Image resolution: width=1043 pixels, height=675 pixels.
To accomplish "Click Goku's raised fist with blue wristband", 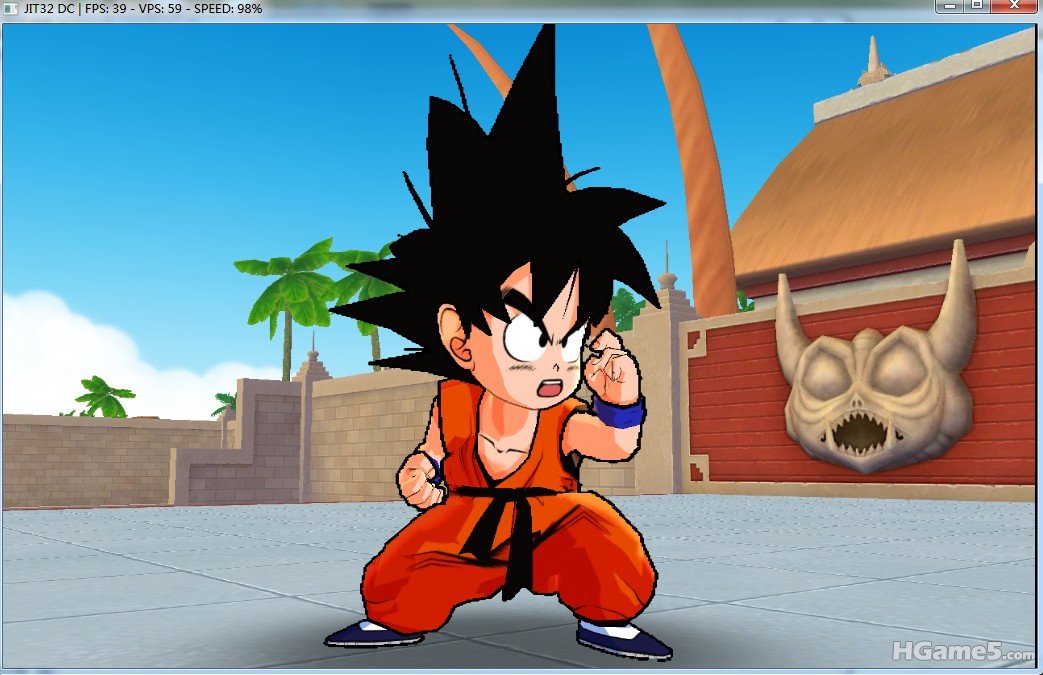I will click(x=613, y=380).
